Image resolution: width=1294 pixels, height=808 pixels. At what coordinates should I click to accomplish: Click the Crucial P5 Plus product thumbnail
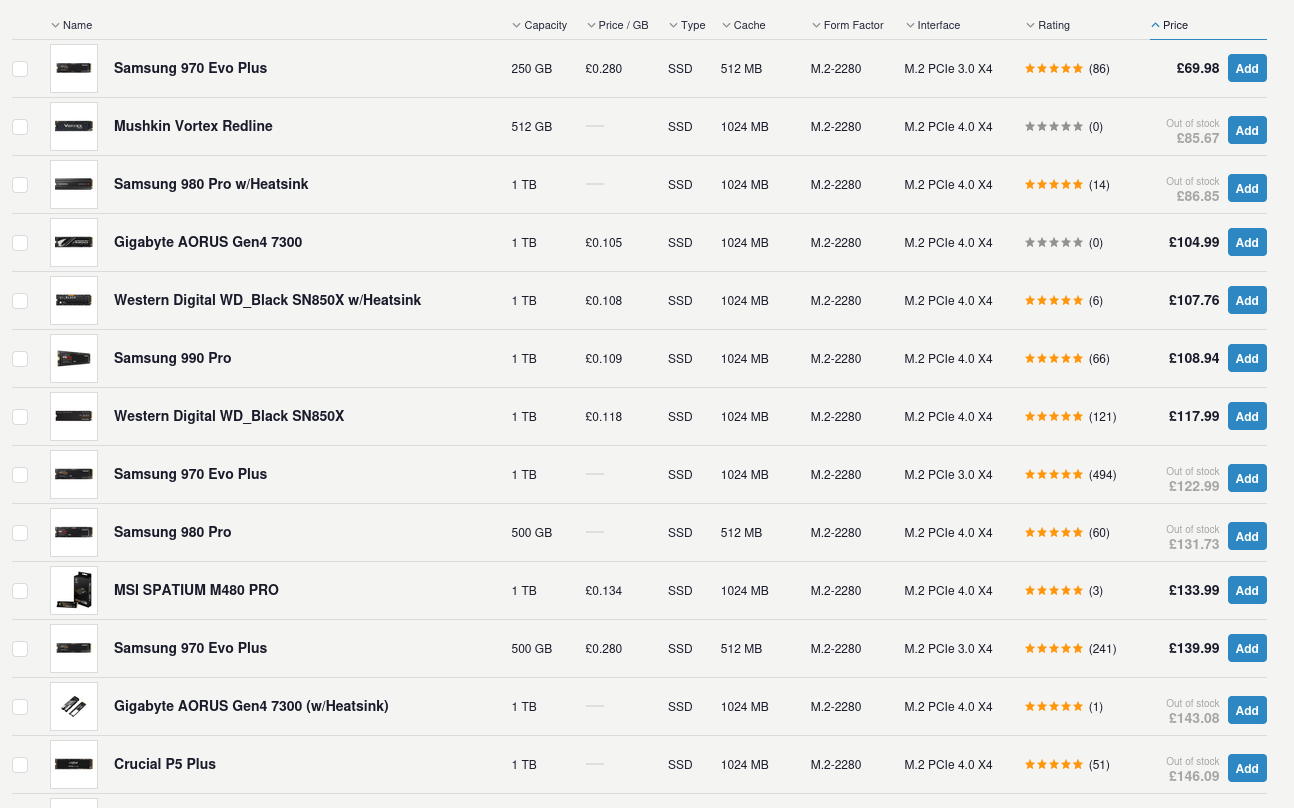click(x=74, y=764)
